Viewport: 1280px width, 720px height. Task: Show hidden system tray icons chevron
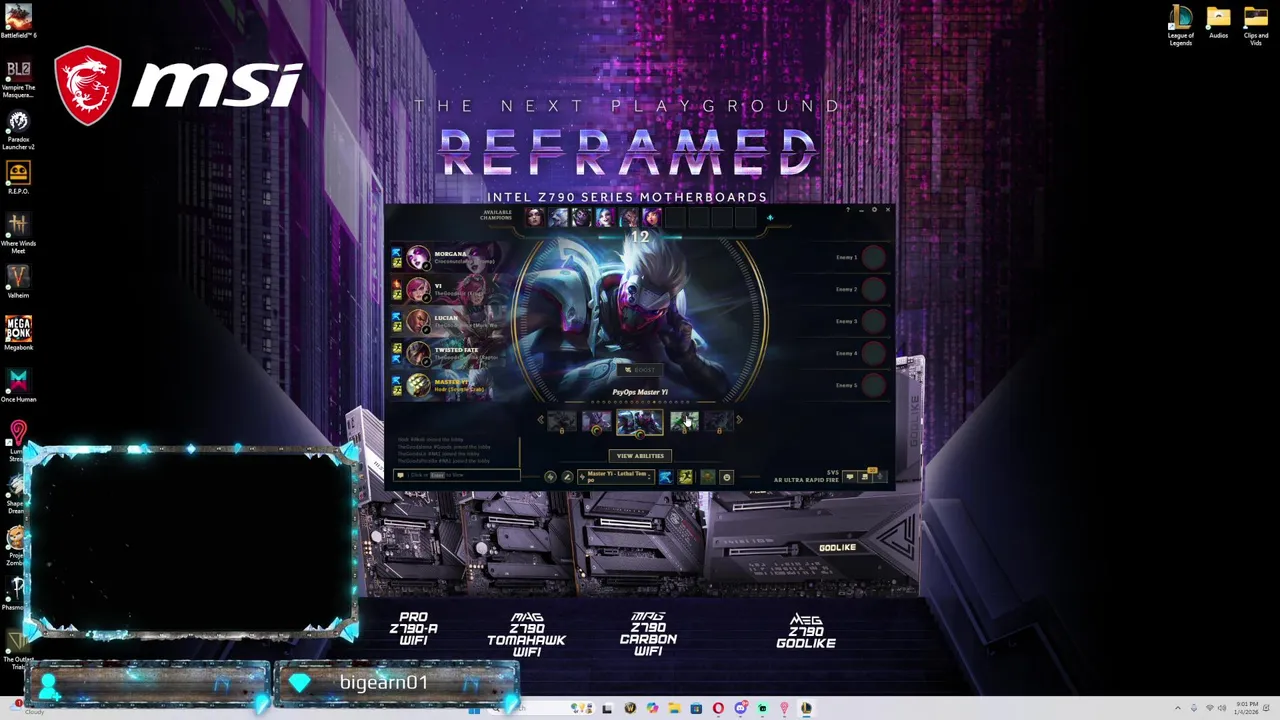click(1178, 708)
